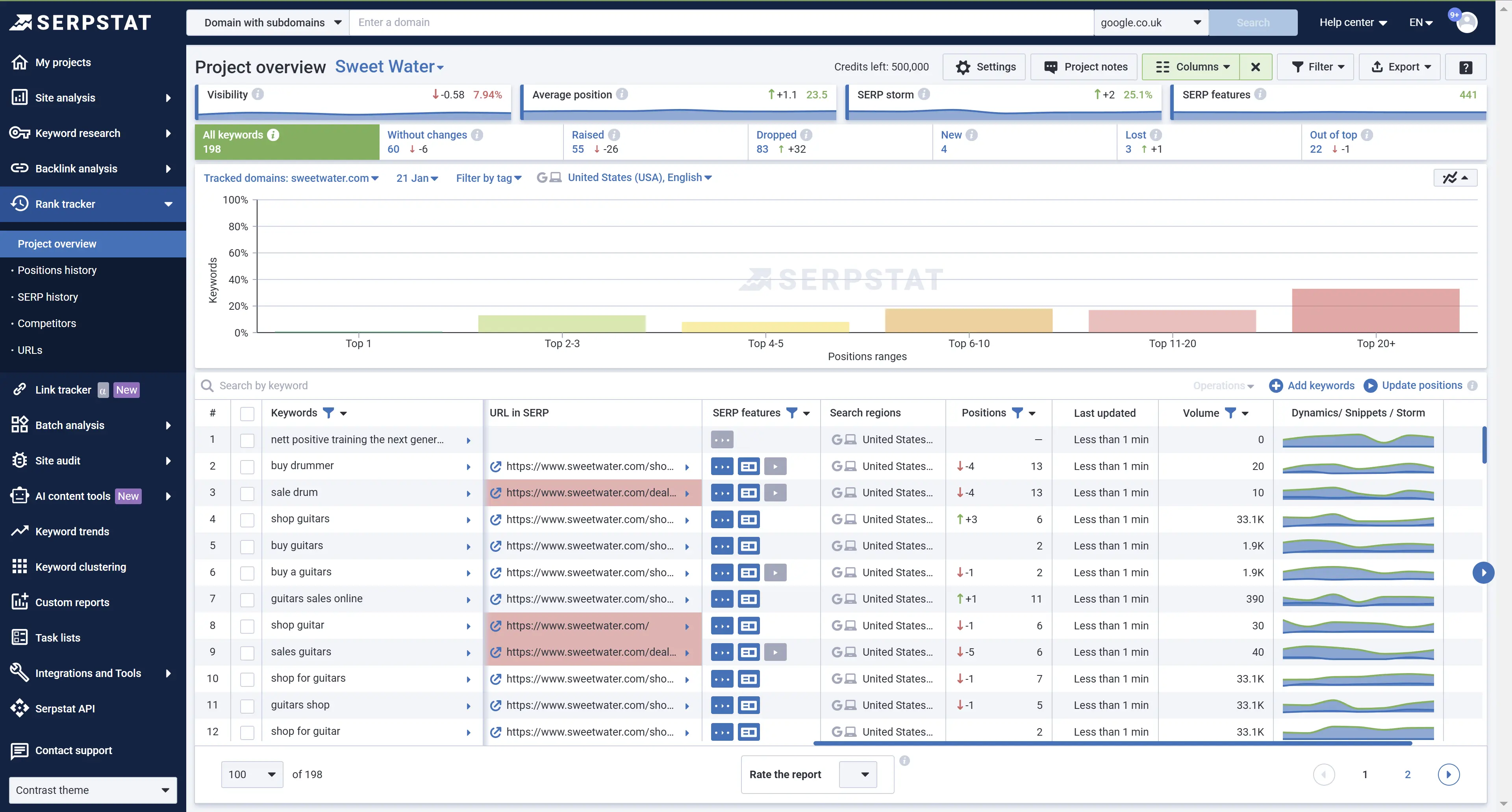This screenshot has height=812, width=1512.
Task: Open the Keyword research menu
Action: 93,133
